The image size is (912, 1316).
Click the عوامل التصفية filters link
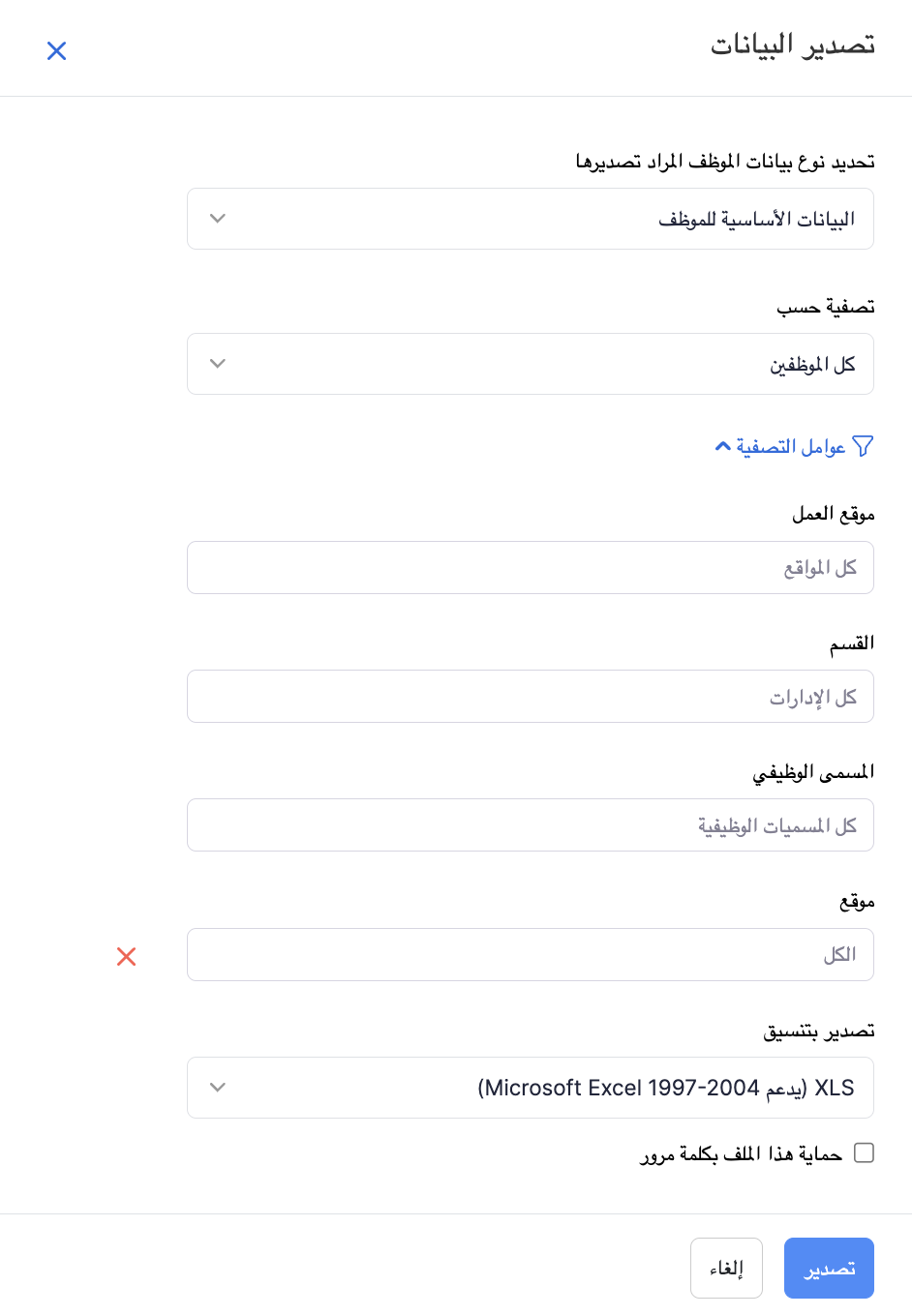(x=791, y=446)
